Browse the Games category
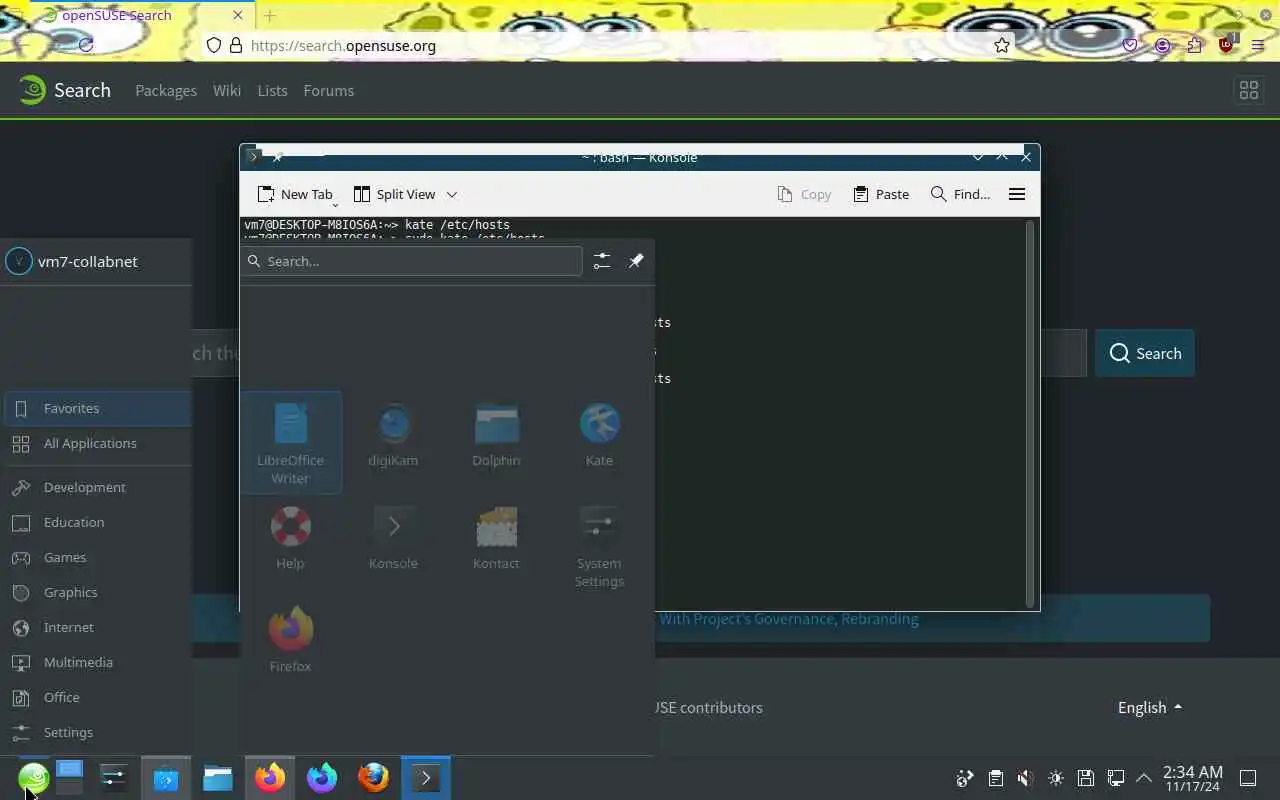1280x800 pixels. click(x=97, y=557)
